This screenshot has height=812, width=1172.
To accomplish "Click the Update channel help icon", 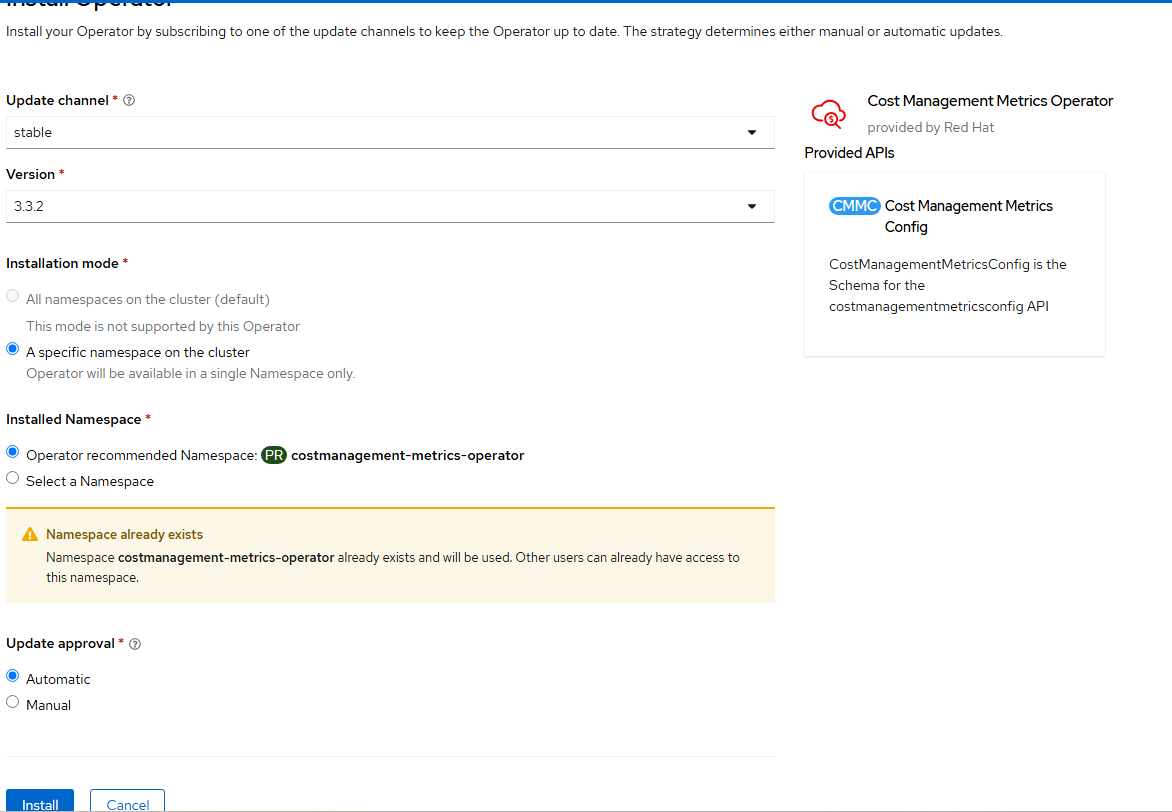I will tap(129, 100).
